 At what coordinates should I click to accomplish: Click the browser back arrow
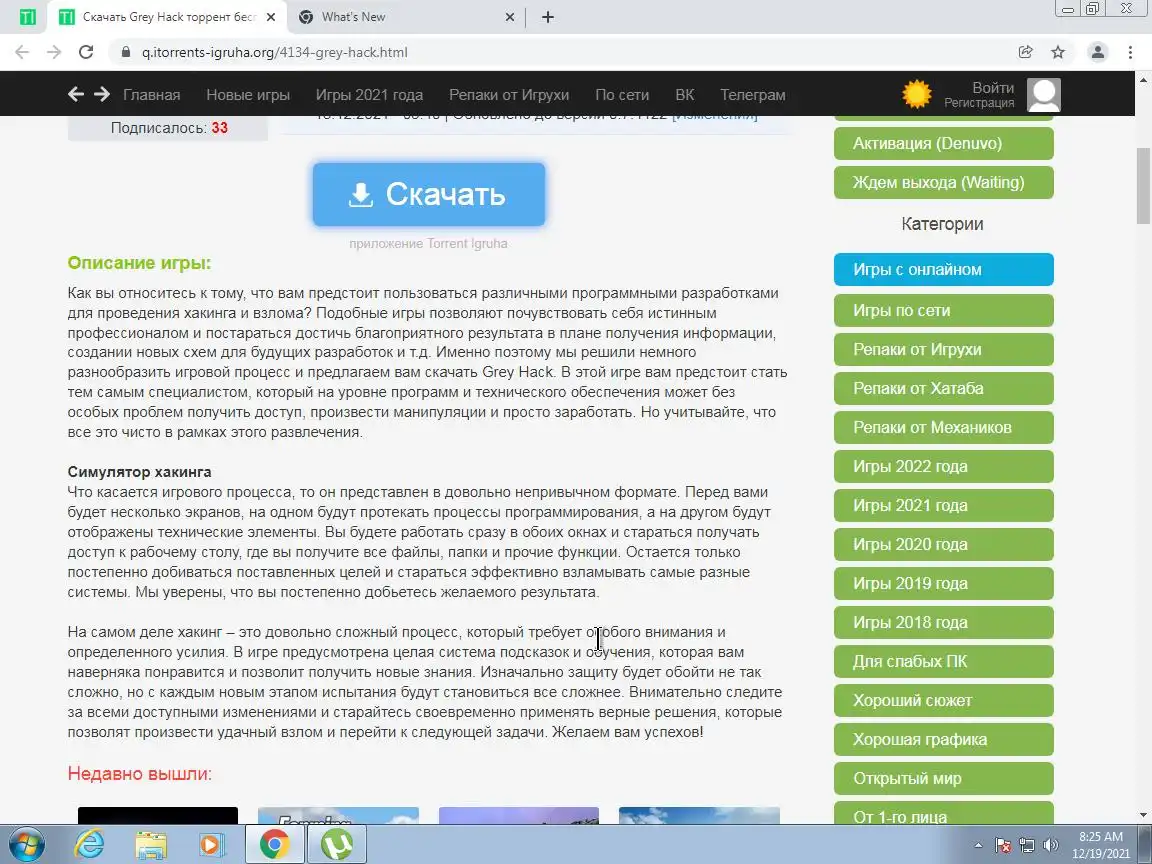tap(22, 52)
